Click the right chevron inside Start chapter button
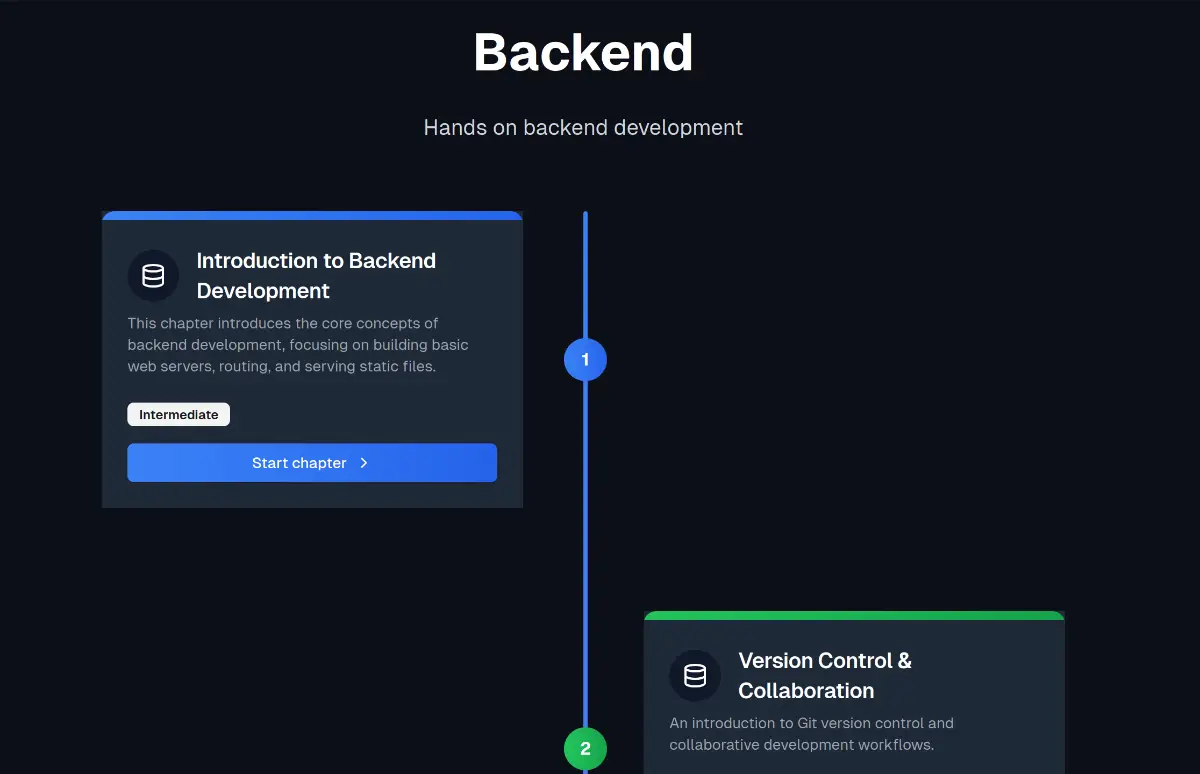The height and width of the screenshot is (774, 1200). click(364, 463)
